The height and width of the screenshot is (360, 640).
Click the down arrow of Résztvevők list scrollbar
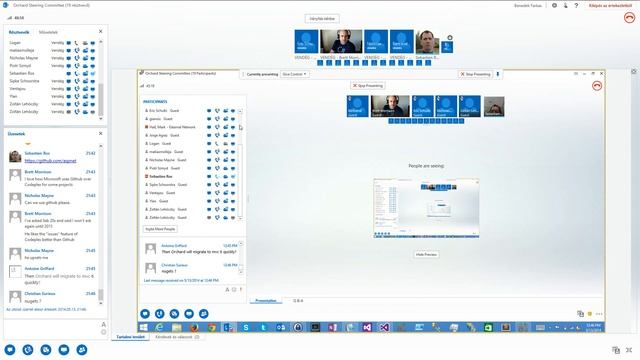[x=101, y=118]
